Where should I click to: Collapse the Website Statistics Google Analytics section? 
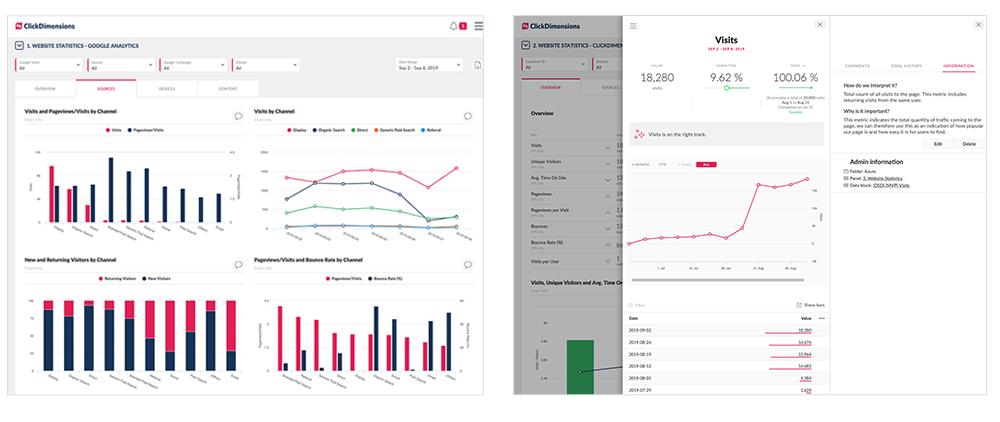coord(19,46)
